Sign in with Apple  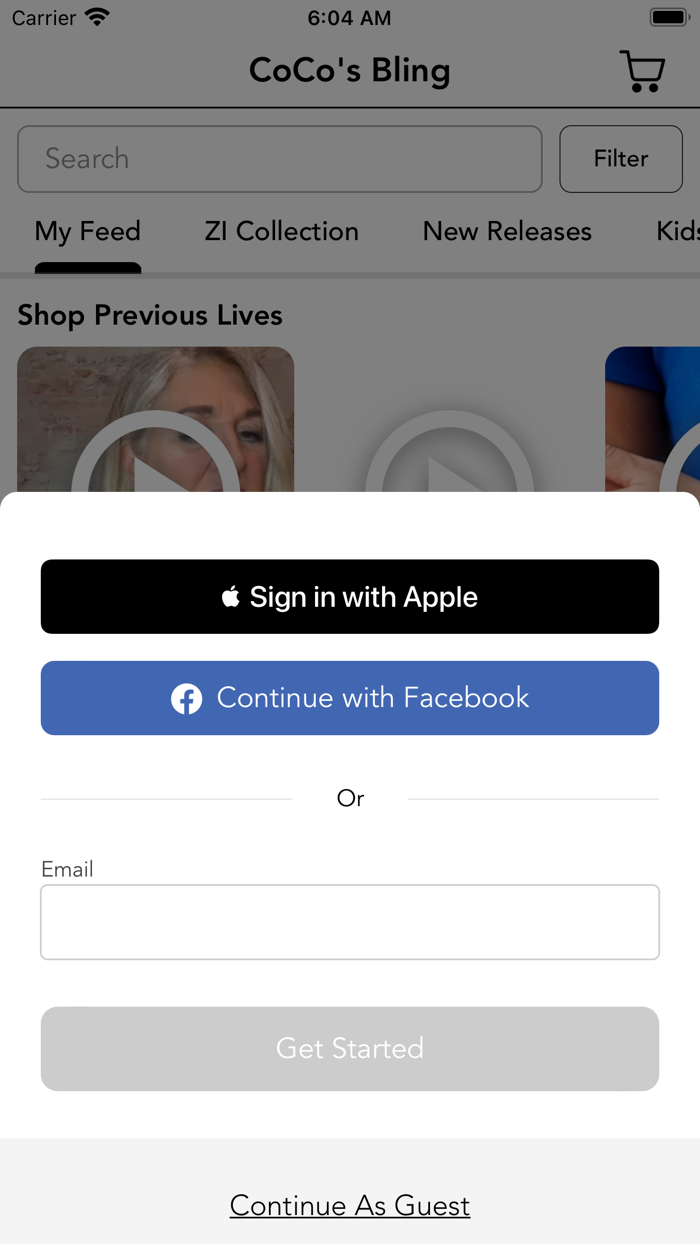coord(350,597)
